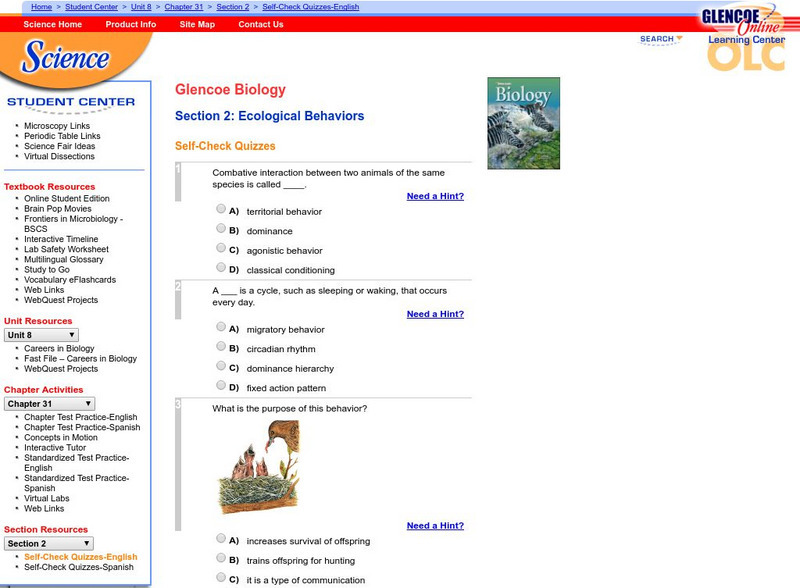Select option B circadian rhythm
The height and width of the screenshot is (588, 800).
pyautogui.click(x=221, y=346)
